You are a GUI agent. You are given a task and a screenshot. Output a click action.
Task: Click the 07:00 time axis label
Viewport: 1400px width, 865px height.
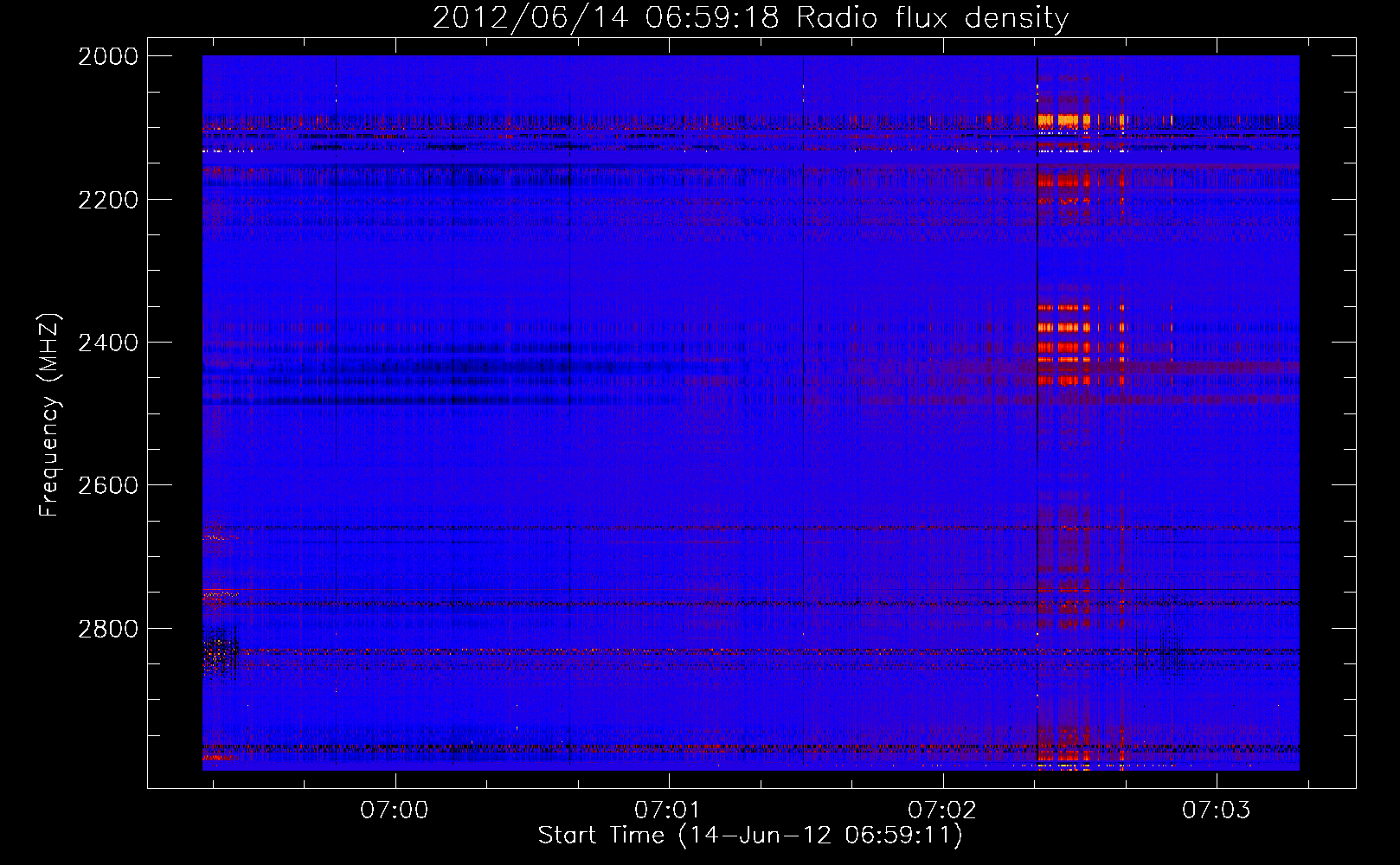point(395,810)
